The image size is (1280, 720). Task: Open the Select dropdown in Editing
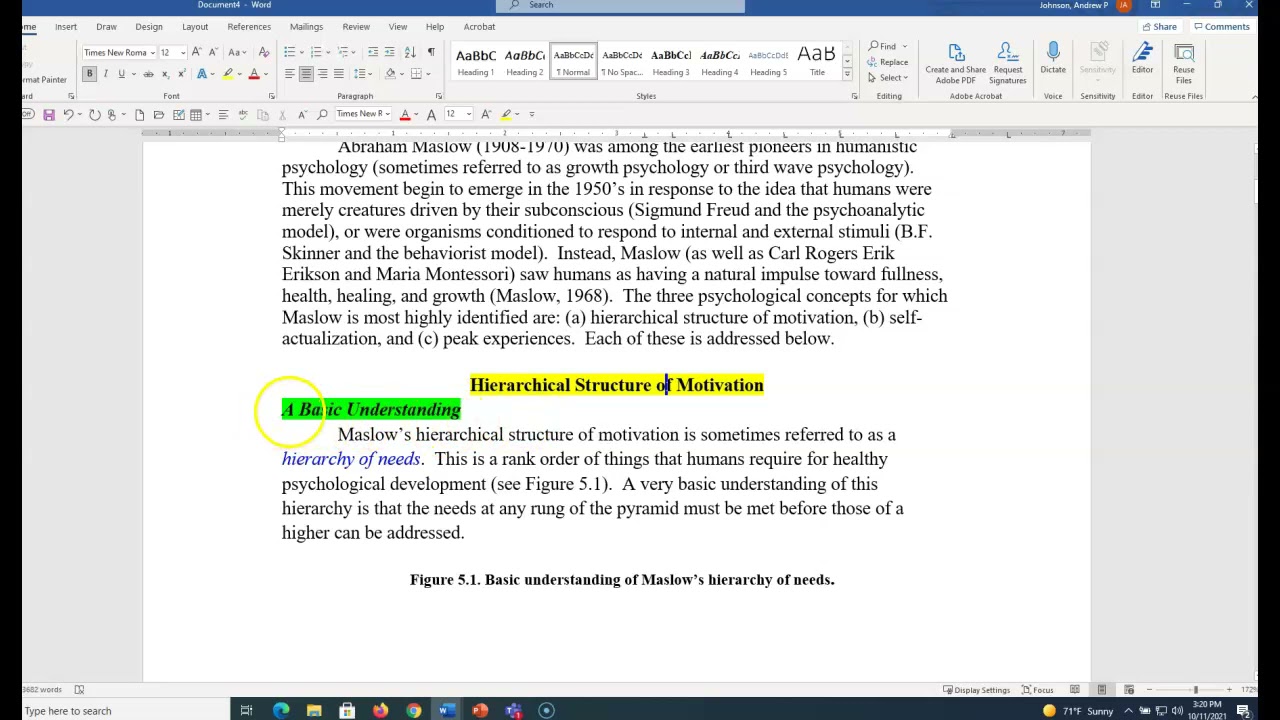click(889, 78)
